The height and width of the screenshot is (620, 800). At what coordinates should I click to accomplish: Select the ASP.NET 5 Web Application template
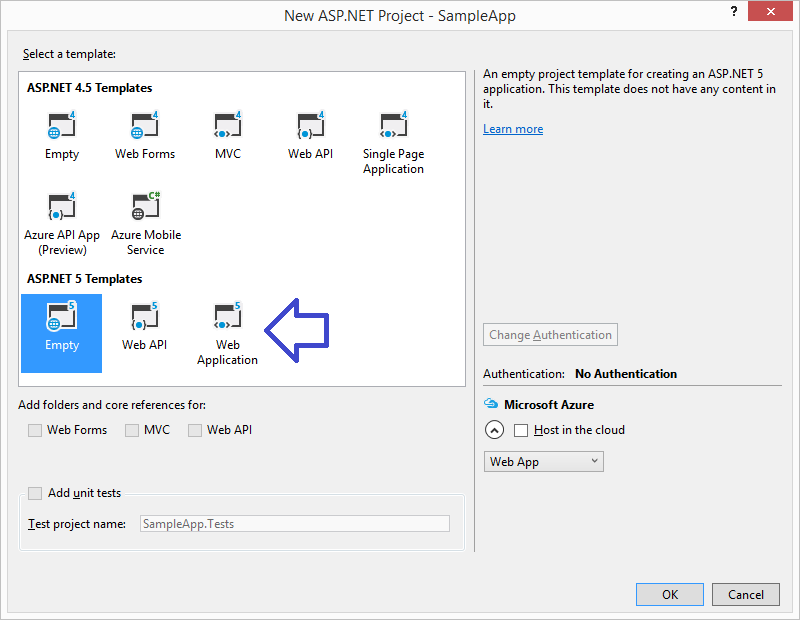coord(228,333)
